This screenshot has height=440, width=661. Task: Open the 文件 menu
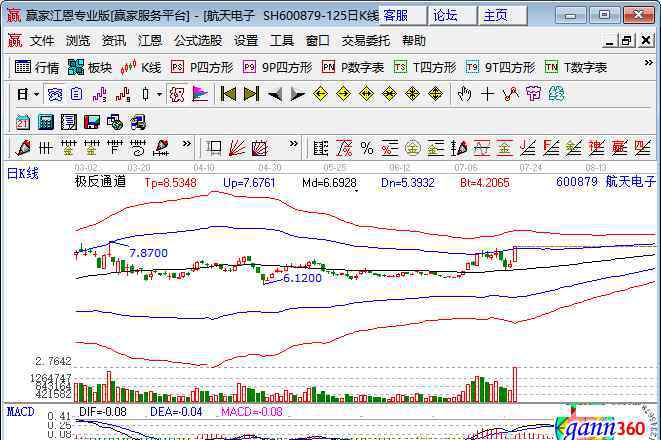pos(42,41)
